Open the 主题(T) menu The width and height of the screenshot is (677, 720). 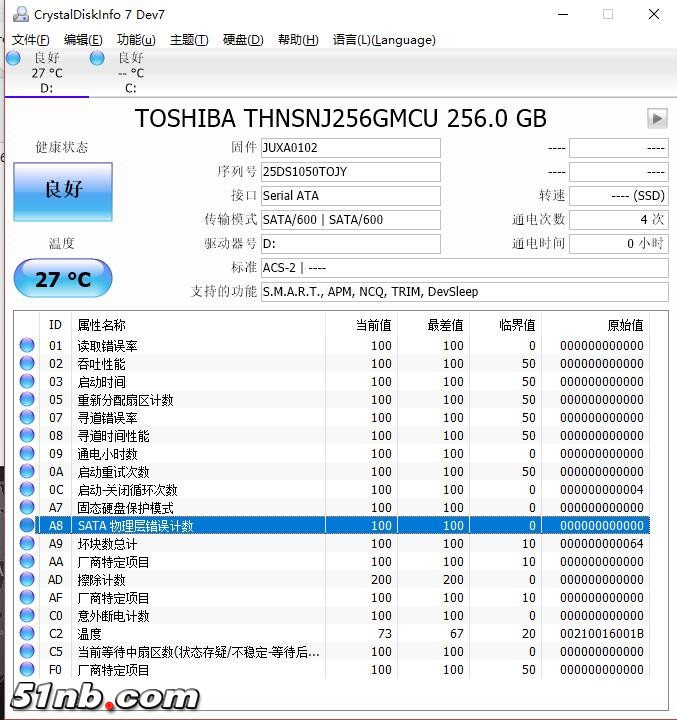(x=189, y=40)
